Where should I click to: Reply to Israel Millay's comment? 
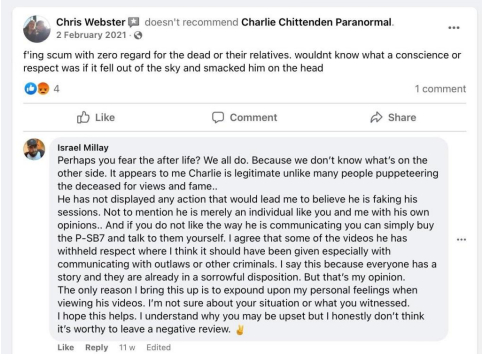96,347
